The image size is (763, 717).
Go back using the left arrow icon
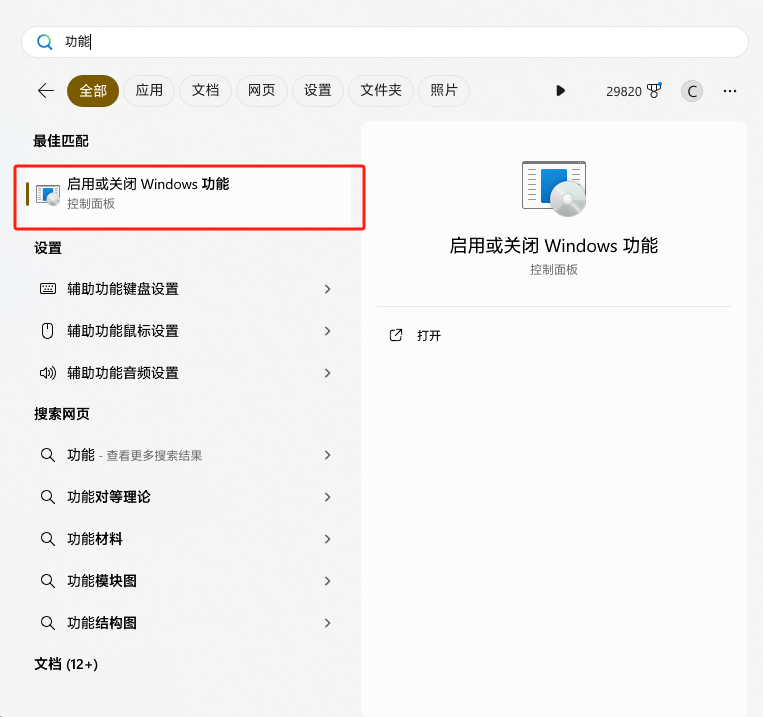(x=46, y=91)
